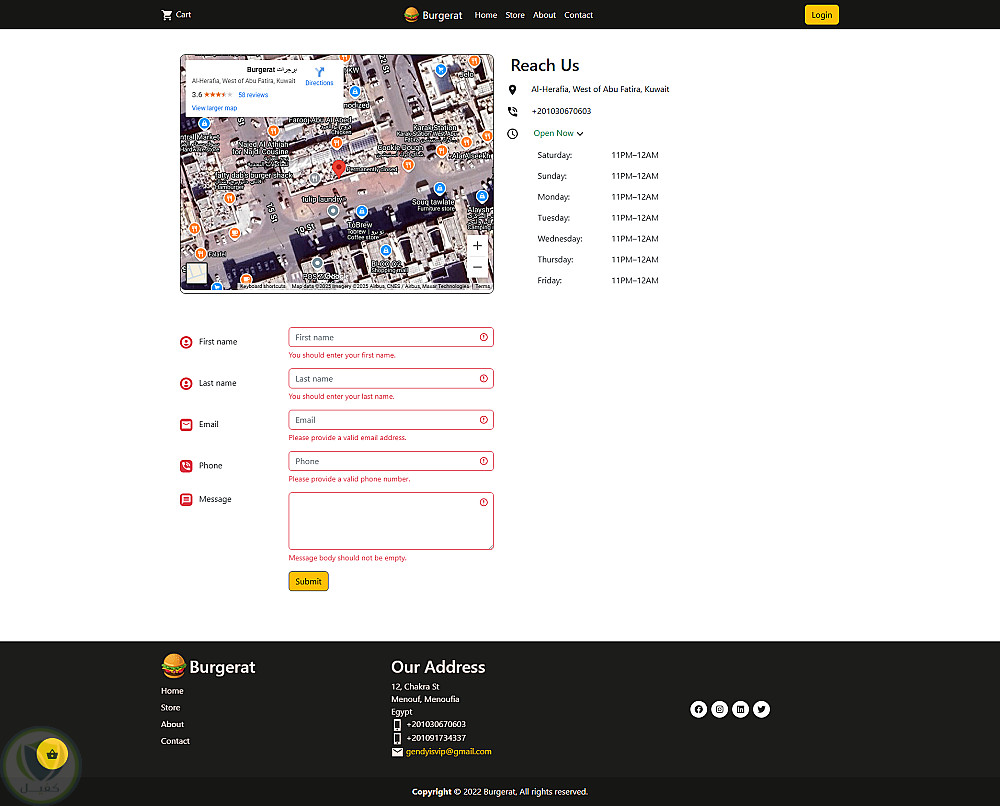Screen dimensions: 1000x806
Task: Click the mobile icon beside +201091734337
Action: tap(397, 738)
